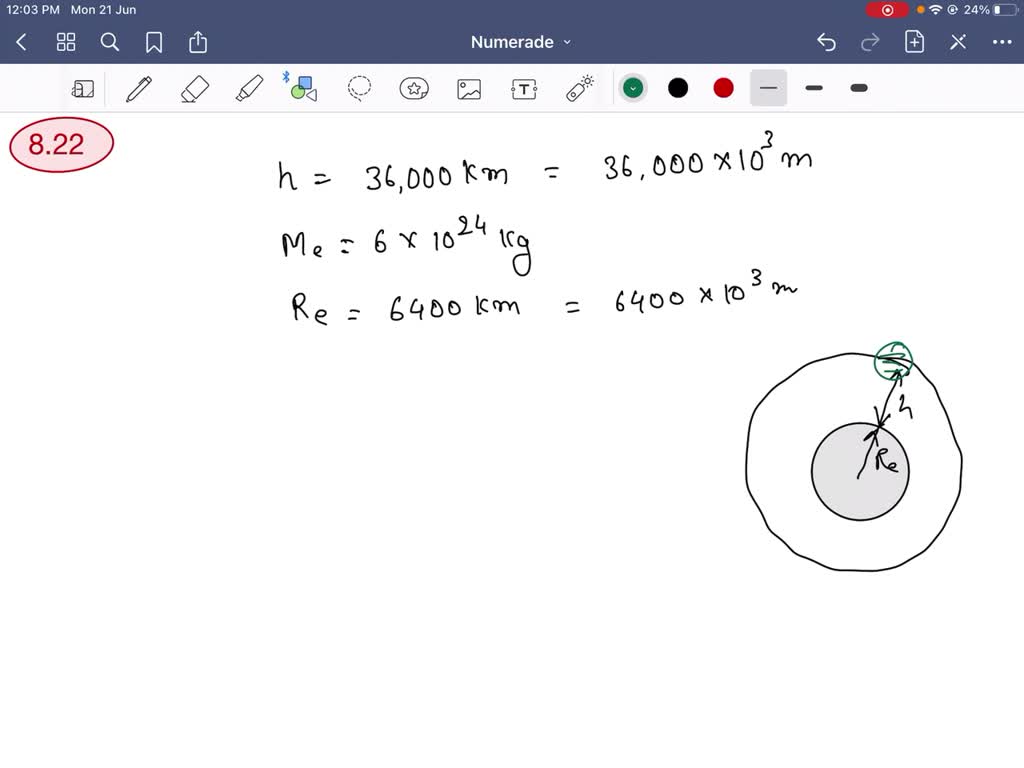Image resolution: width=1024 pixels, height=768 pixels.
Task: Open the Shapes tool
Action: click(303, 88)
